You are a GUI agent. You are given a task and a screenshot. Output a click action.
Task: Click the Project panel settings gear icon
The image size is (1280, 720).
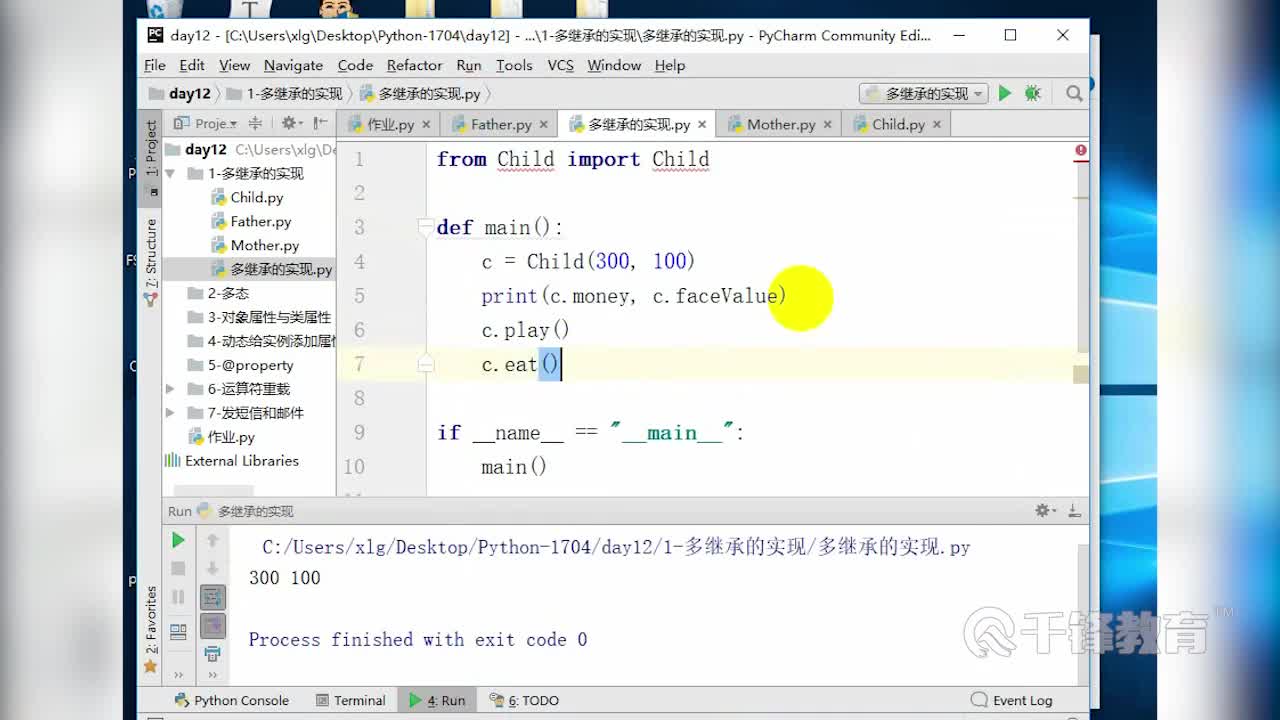pyautogui.click(x=288, y=123)
